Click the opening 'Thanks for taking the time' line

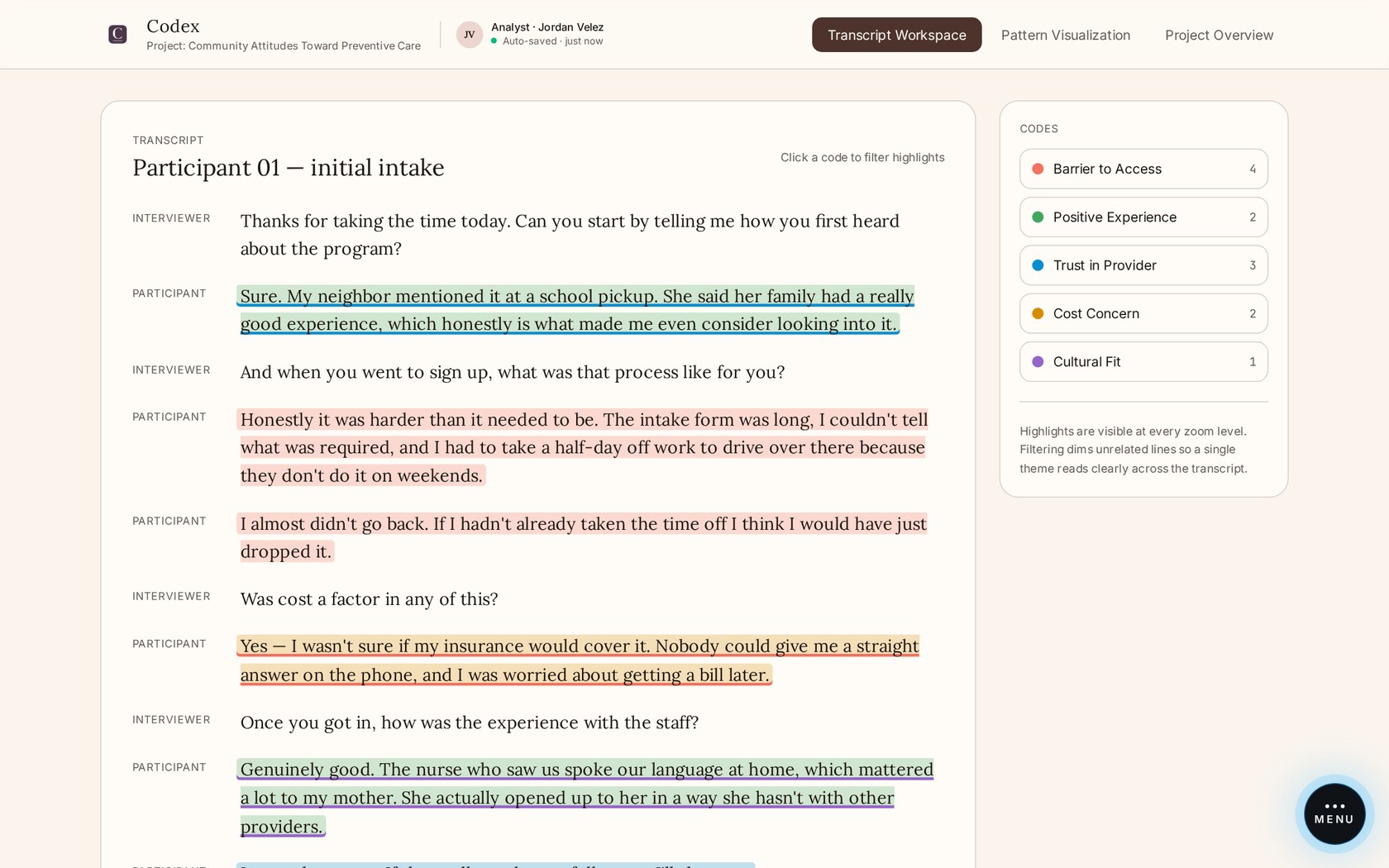(570, 235)
